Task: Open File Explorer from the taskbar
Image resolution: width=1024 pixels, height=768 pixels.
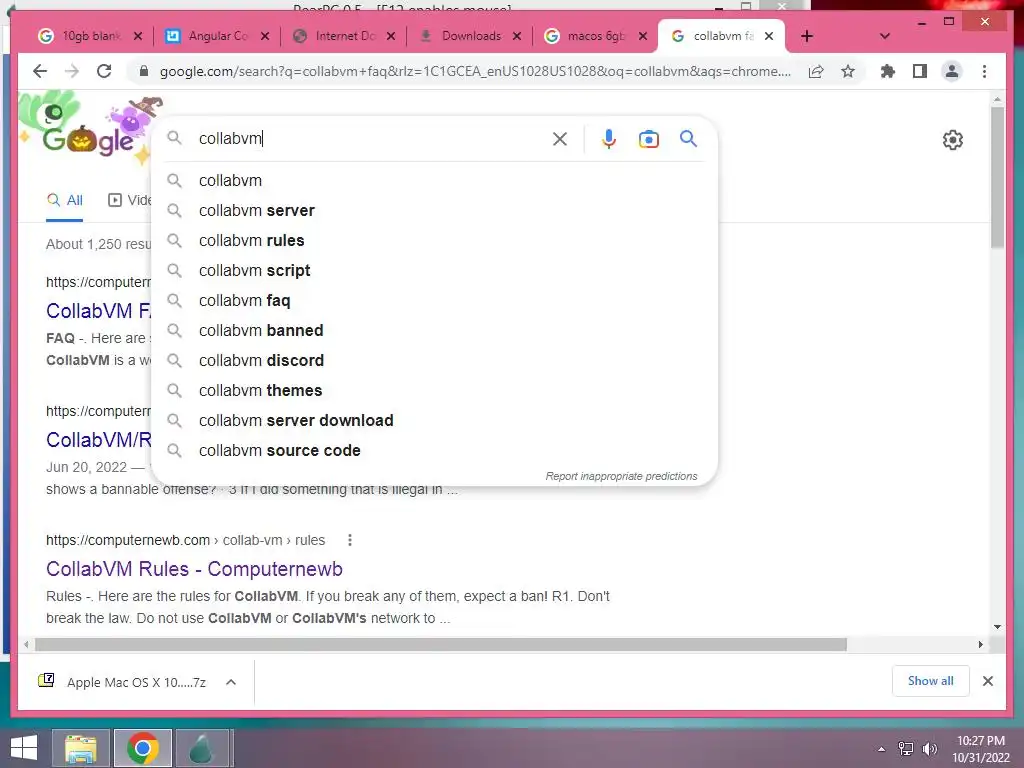Action: click(80, 748)
